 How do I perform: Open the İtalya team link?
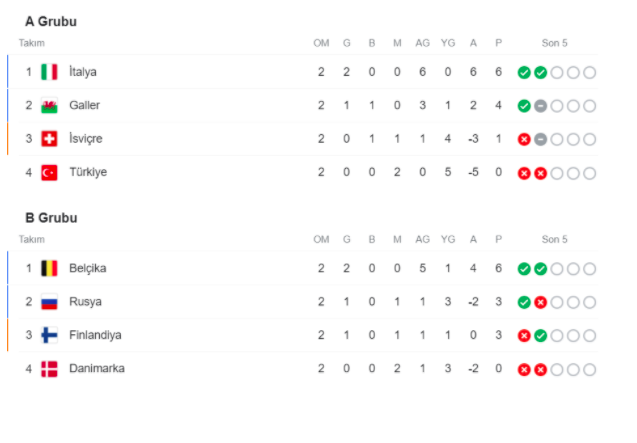(x=83, y=72)
